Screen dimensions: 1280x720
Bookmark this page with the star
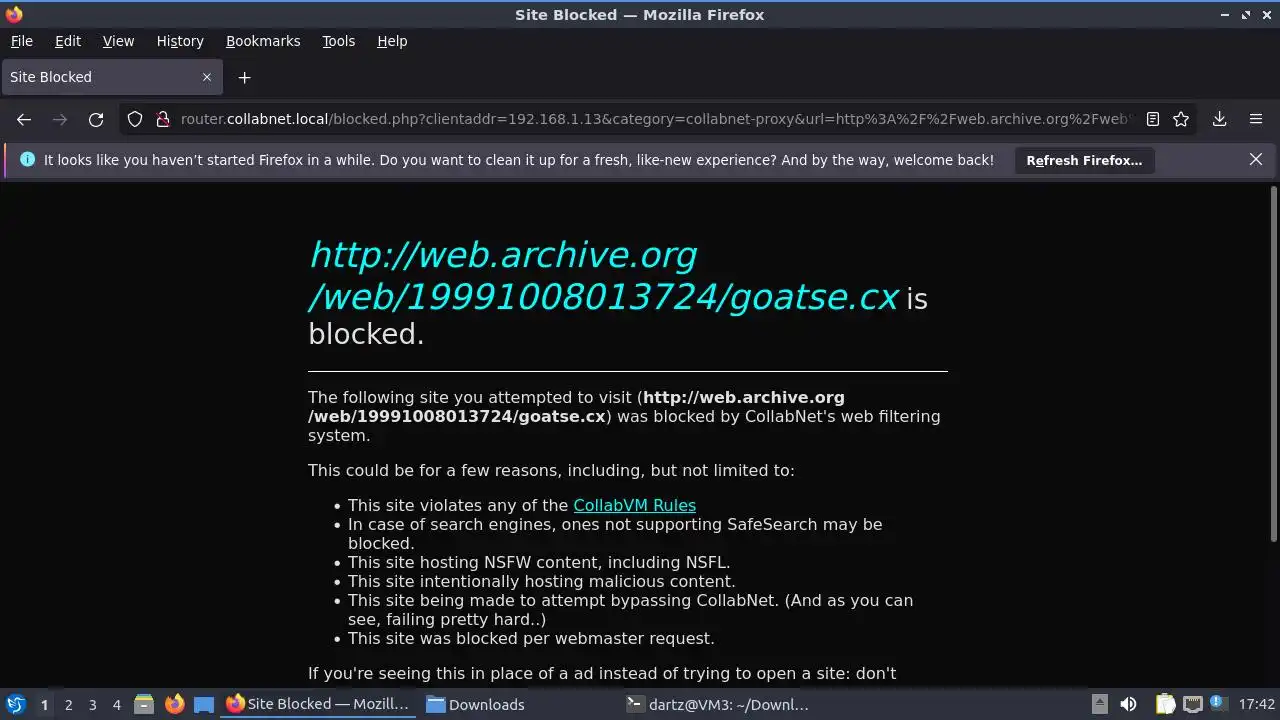coord(1181,119)
